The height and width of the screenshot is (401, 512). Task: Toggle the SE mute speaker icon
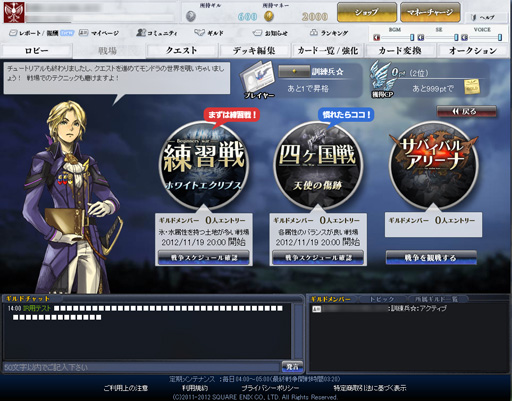click(421, 38)
